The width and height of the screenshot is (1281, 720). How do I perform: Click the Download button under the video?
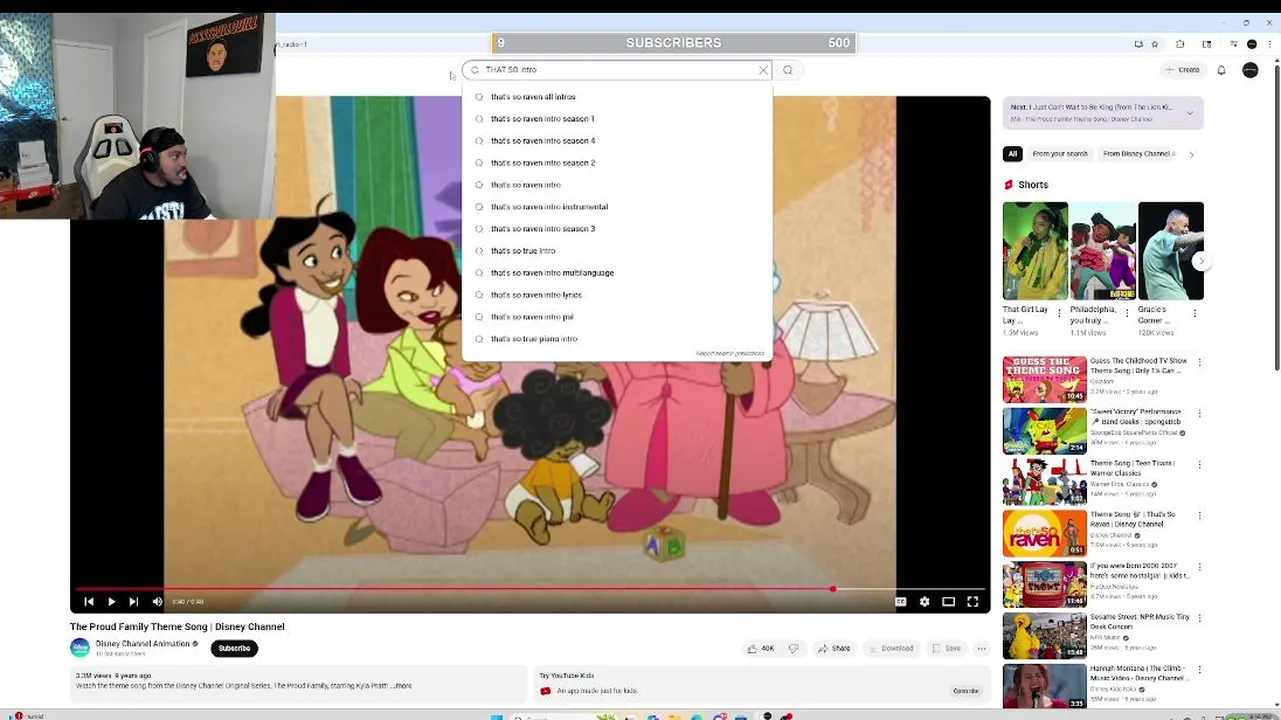(890, 648)
